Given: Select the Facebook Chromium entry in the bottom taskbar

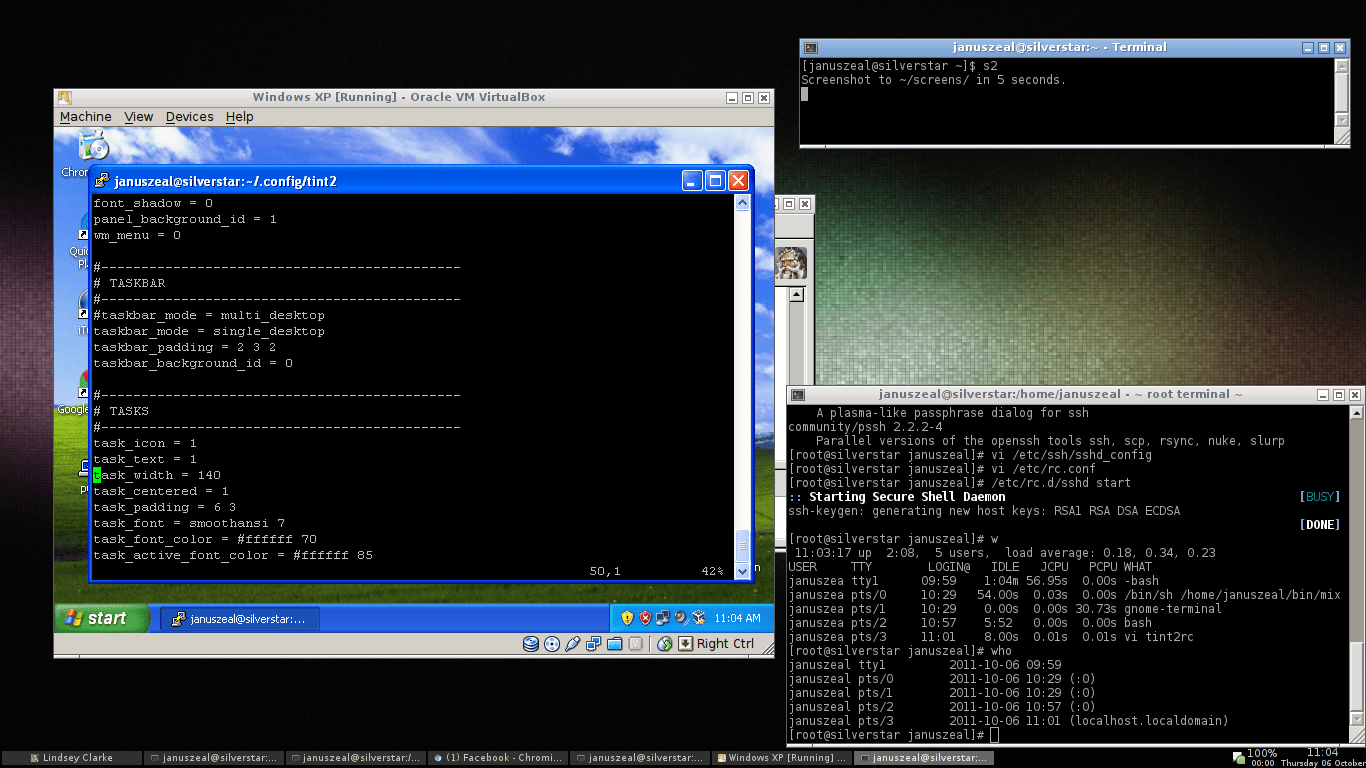Looking at the screenshot, I should (498, 757).
